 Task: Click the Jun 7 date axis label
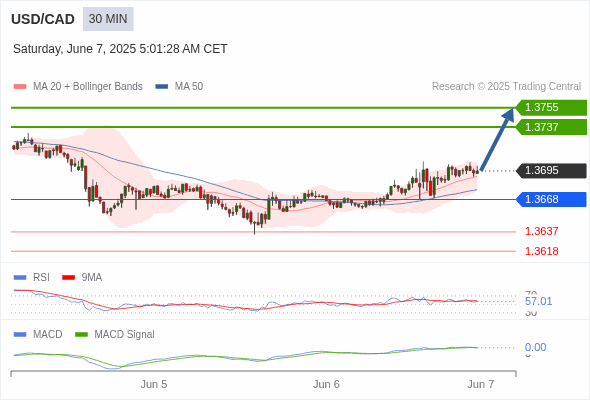coord(481,384)
